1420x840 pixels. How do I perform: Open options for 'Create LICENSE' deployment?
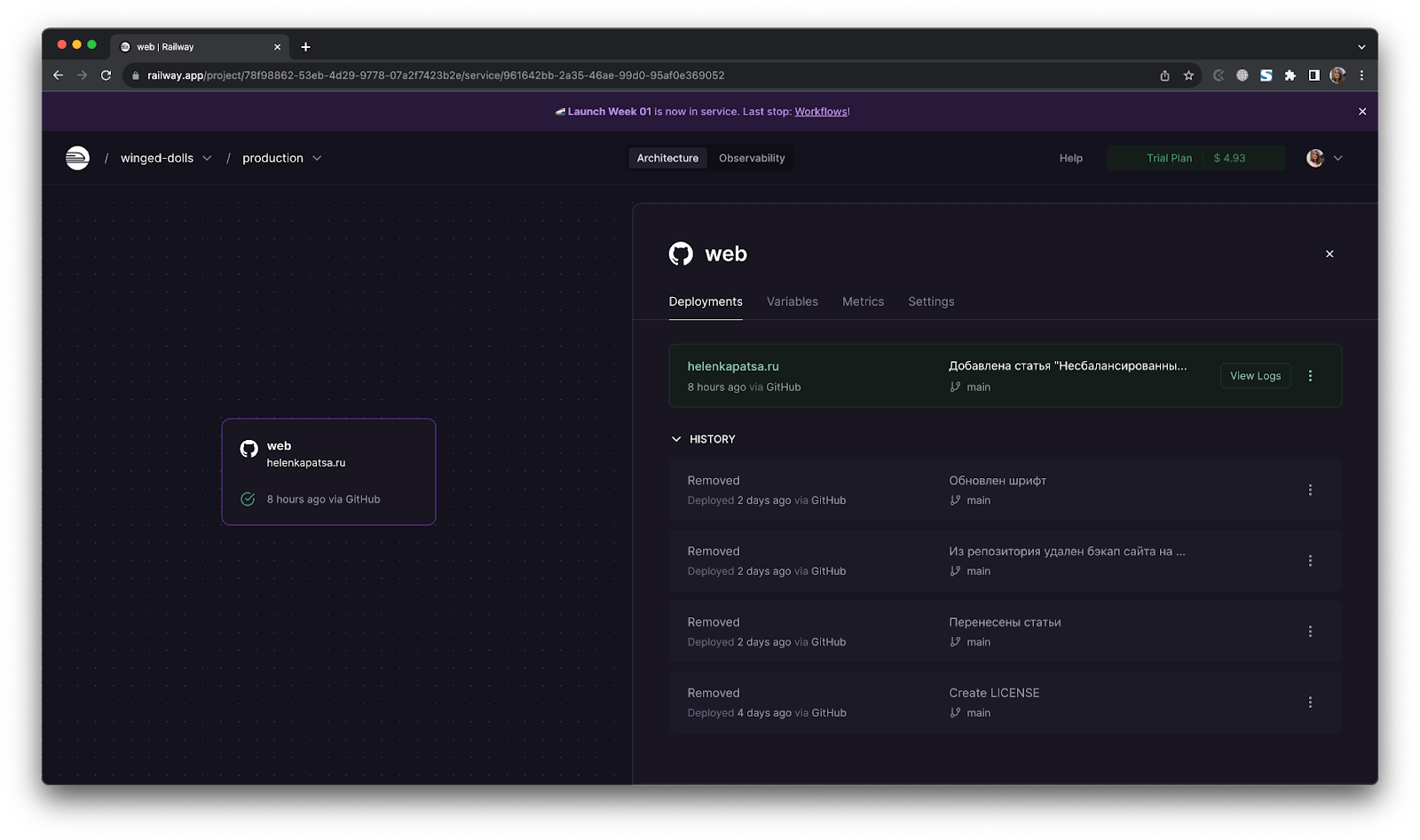[x=1310, y=703]
